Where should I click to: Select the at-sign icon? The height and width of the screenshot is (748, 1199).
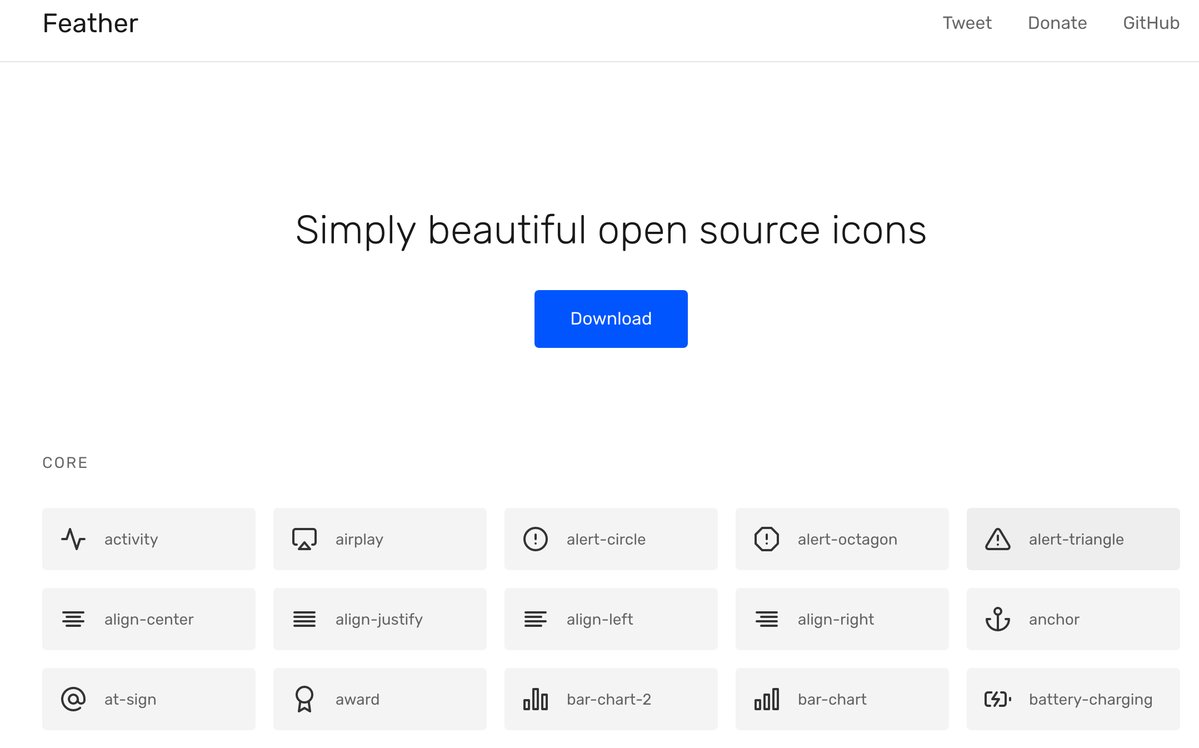pyautogui.click(x=73, y=699)
